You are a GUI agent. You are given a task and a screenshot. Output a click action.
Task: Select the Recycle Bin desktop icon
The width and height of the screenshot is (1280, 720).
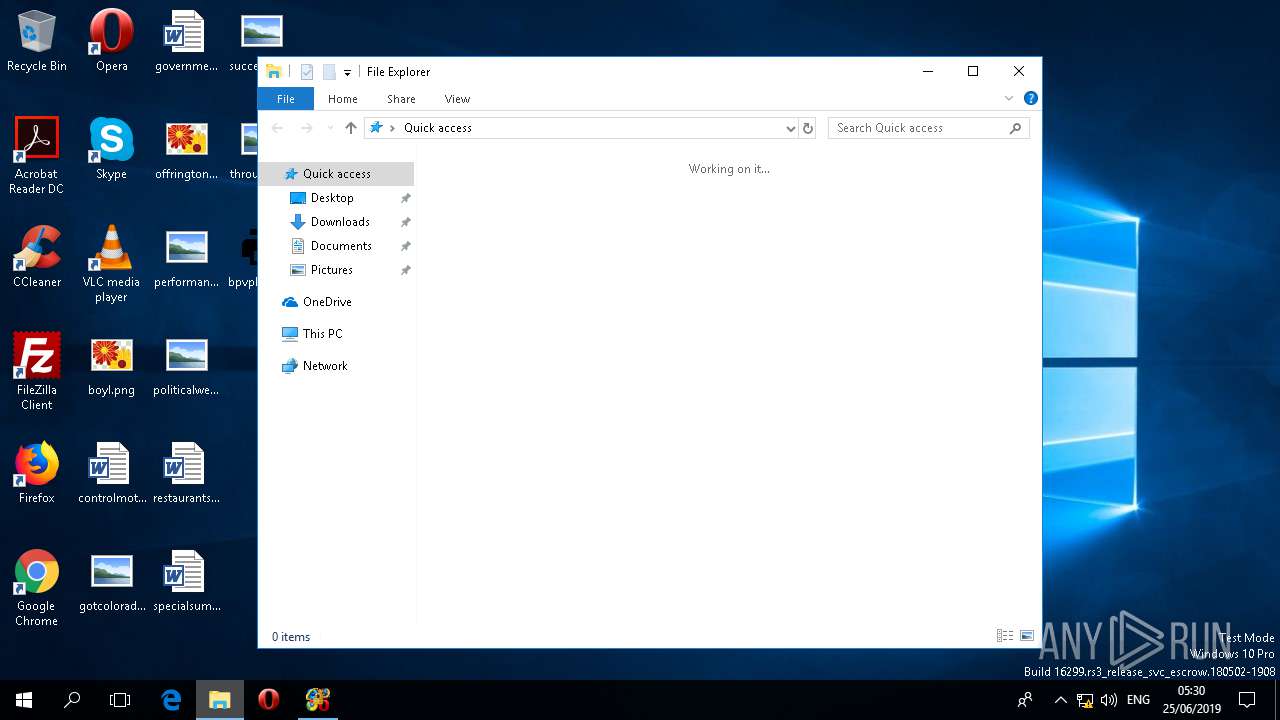coord(37,42)
